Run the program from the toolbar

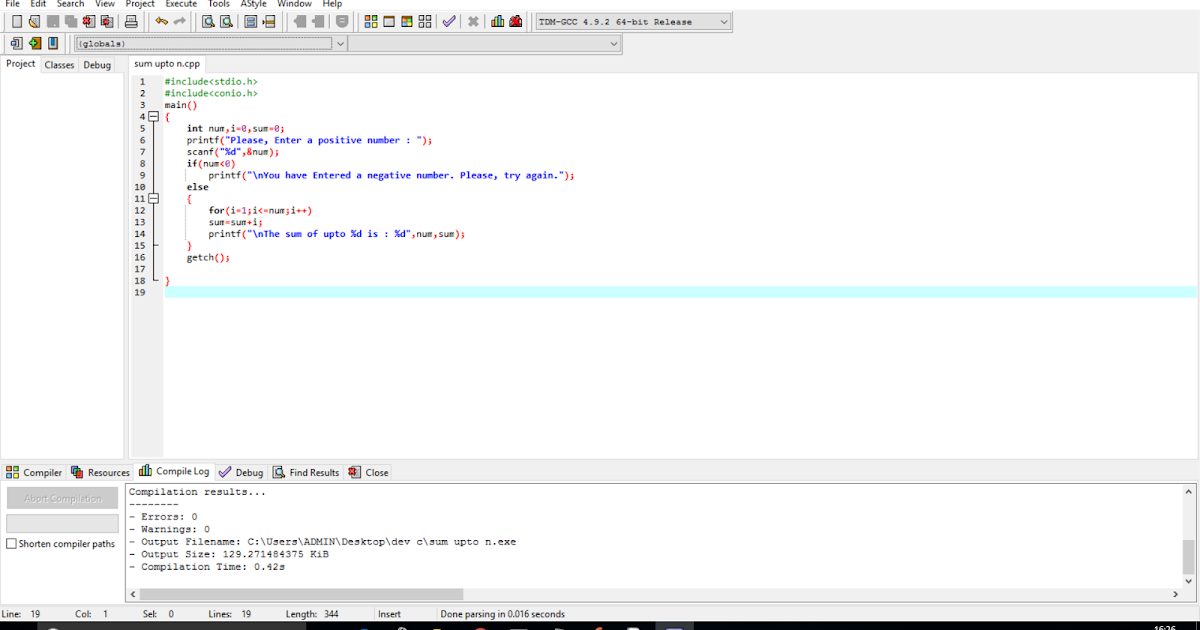[x=388, y=20]
